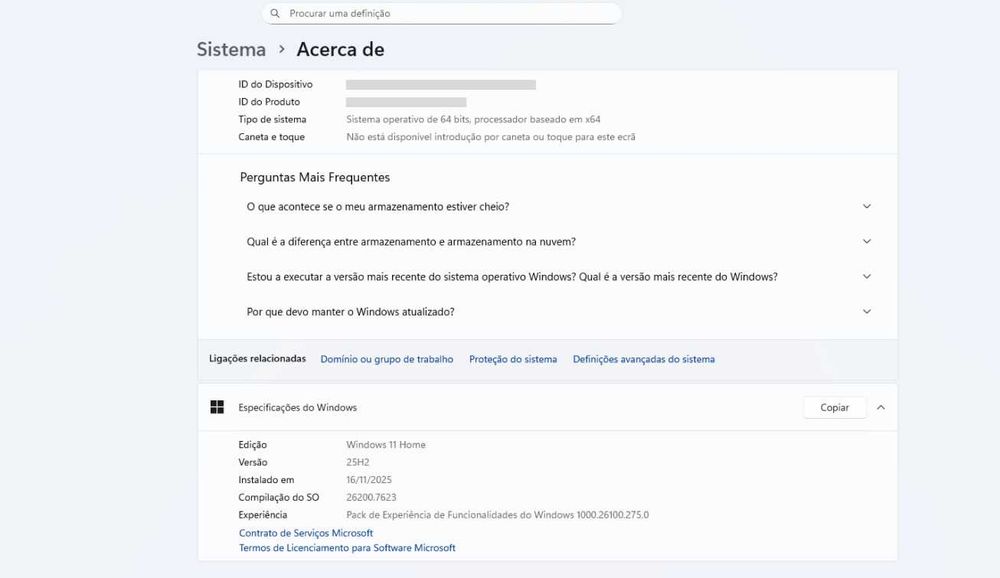The width and height of the screenshot is (1000, 578).
Task: Select the experience pack value text
Action: click(497, 515)
